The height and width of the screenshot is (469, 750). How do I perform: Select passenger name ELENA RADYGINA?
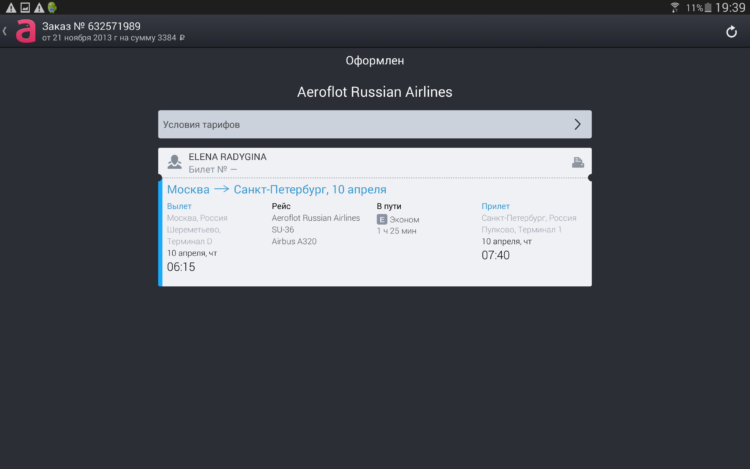pyautogui.click(x=227, y=157)
